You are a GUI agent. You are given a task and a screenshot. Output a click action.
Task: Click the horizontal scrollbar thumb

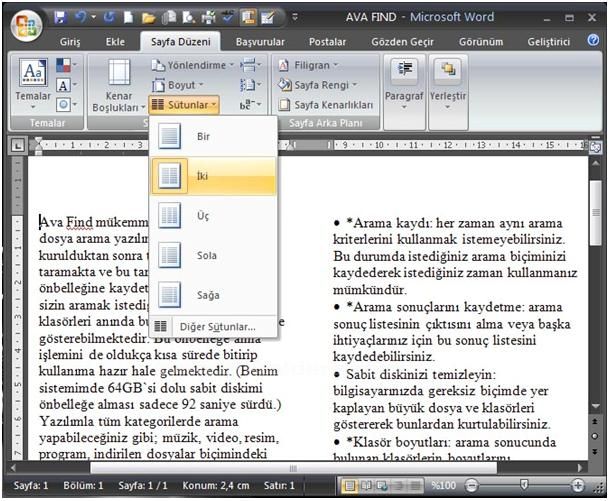(293, 468)
